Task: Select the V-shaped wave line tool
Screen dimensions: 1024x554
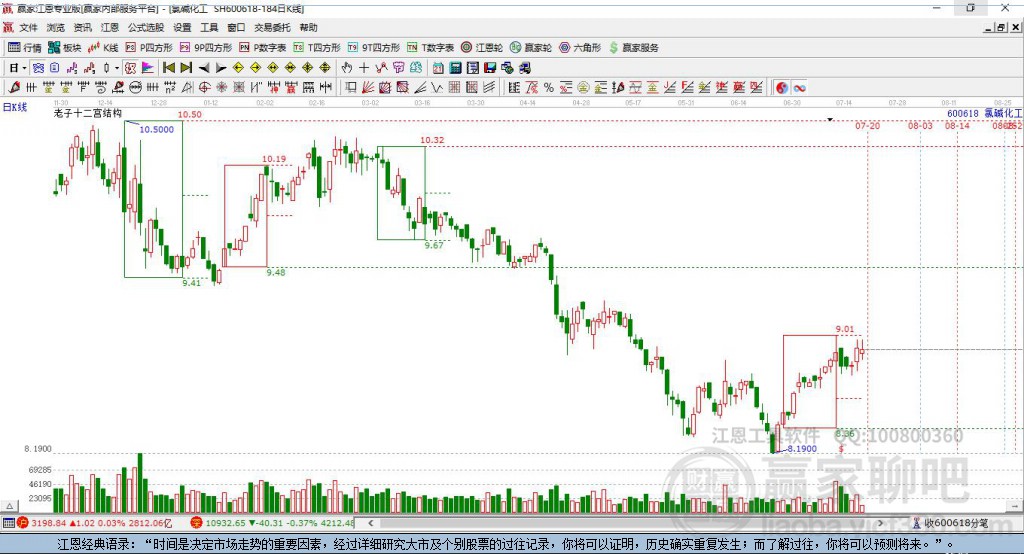Action: (436, 88)
